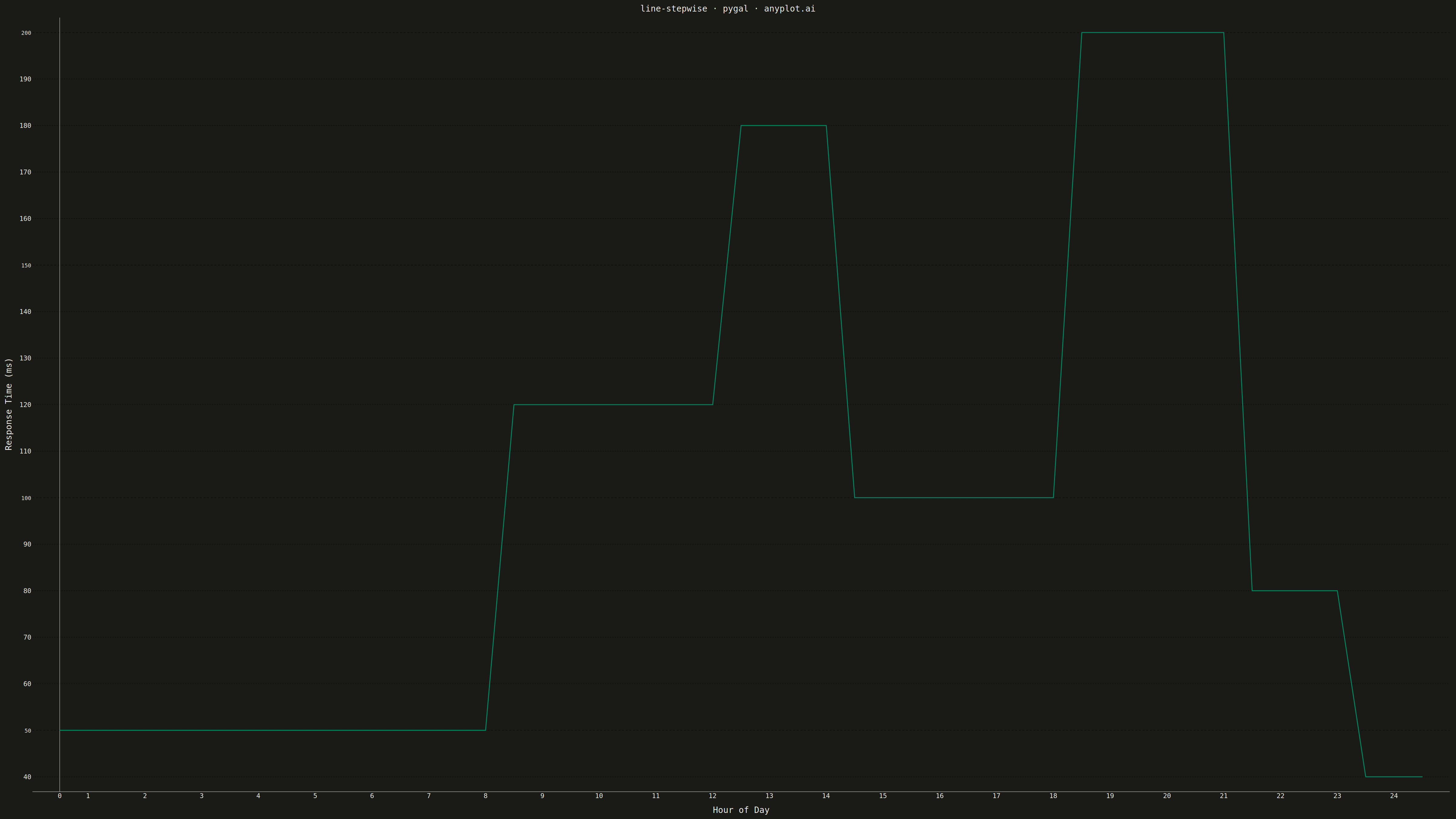Click the 100 ms plateau segment

tap(954, 497)
